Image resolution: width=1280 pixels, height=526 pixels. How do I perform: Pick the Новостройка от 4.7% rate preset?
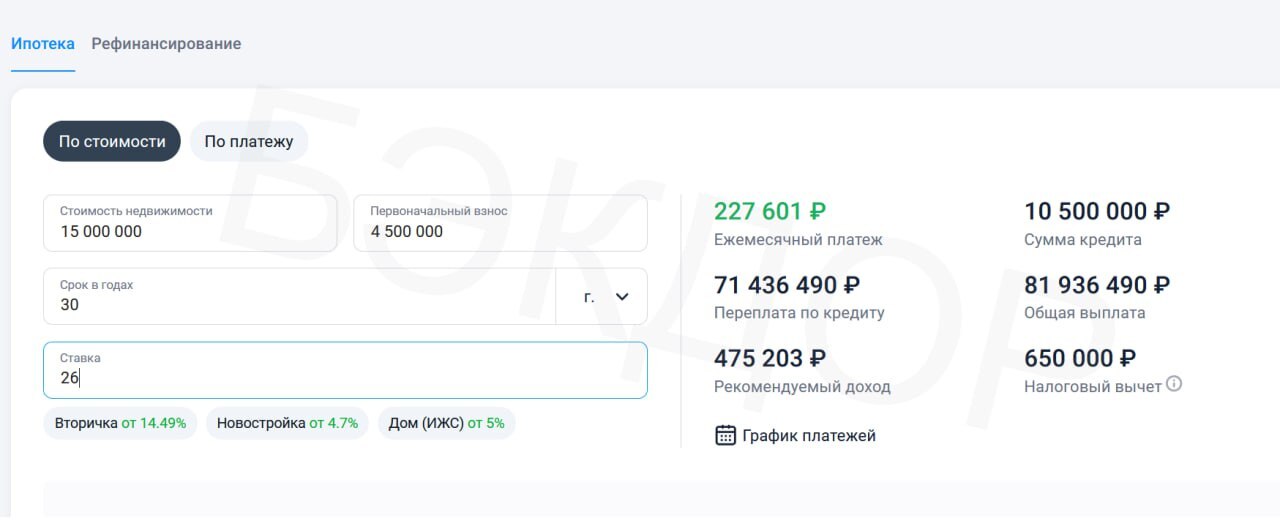click(x=287, y=423)
